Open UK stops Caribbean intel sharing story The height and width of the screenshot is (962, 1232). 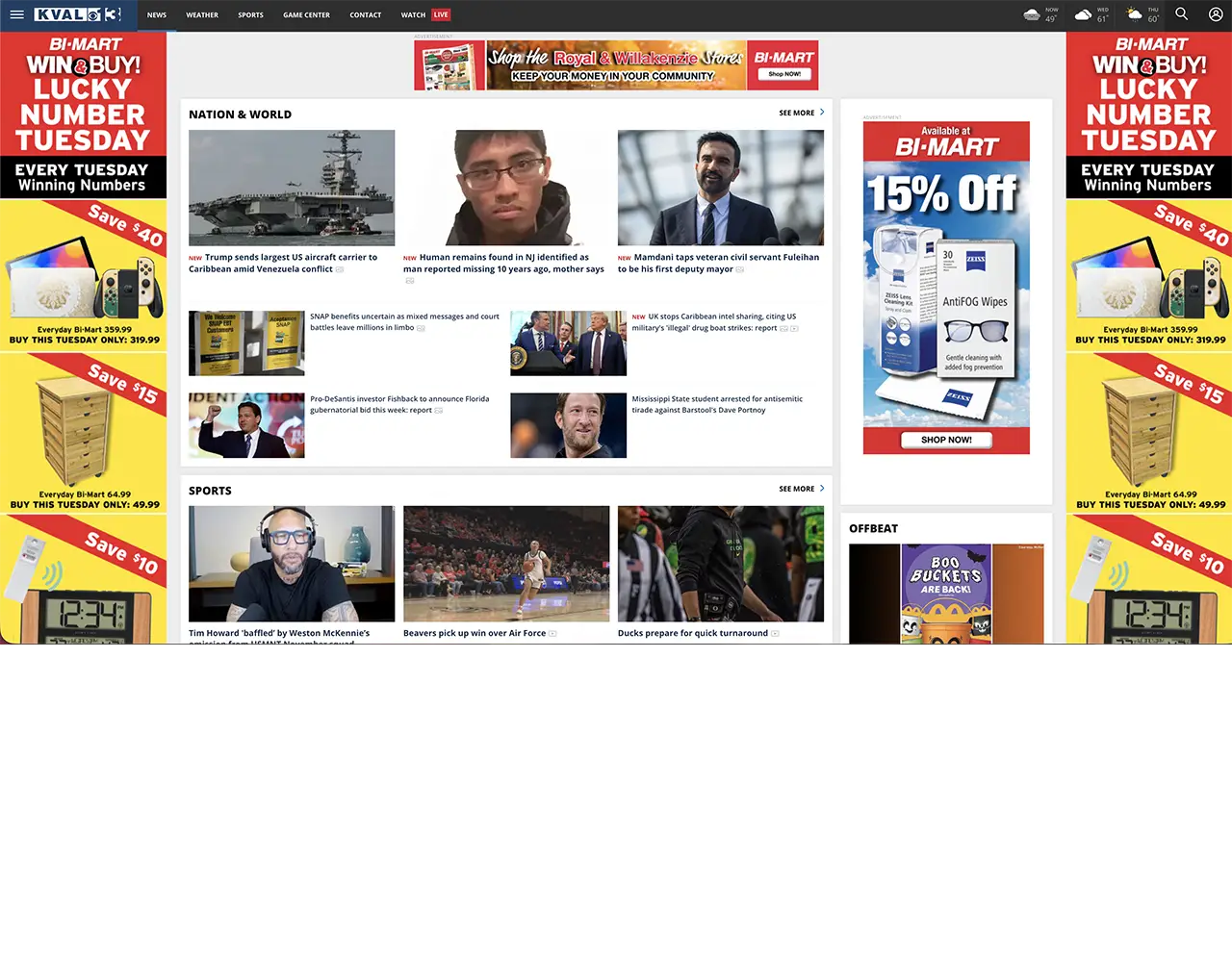tap(714, 322)
